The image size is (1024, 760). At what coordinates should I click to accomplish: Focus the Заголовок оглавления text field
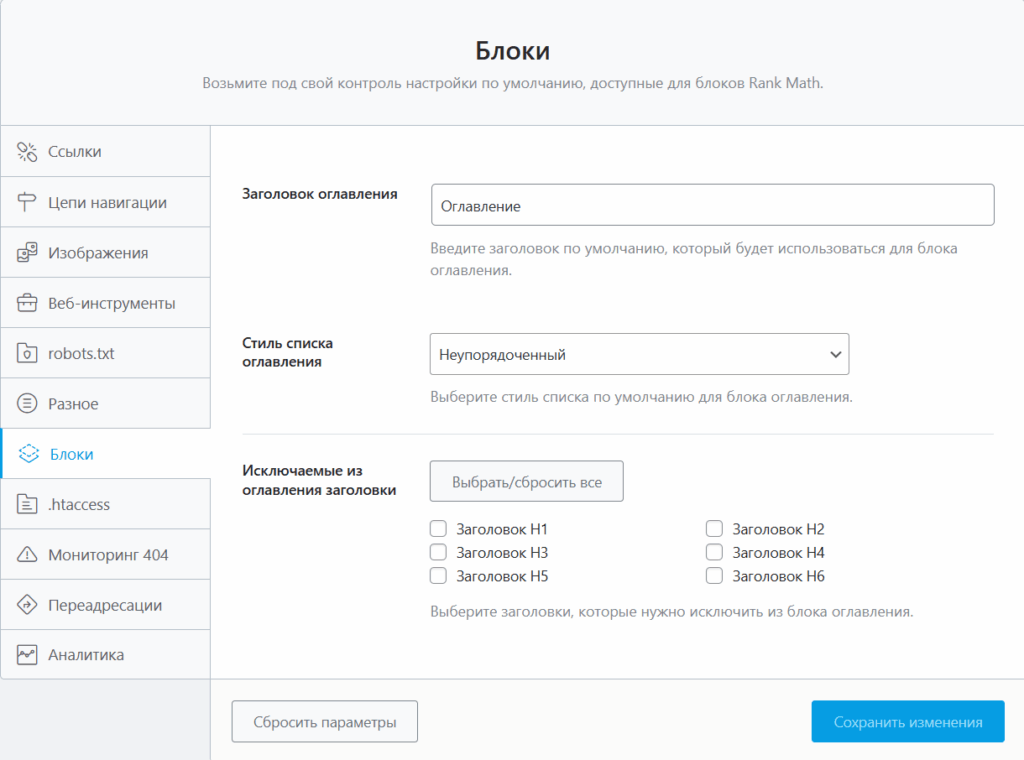(712, 205)
